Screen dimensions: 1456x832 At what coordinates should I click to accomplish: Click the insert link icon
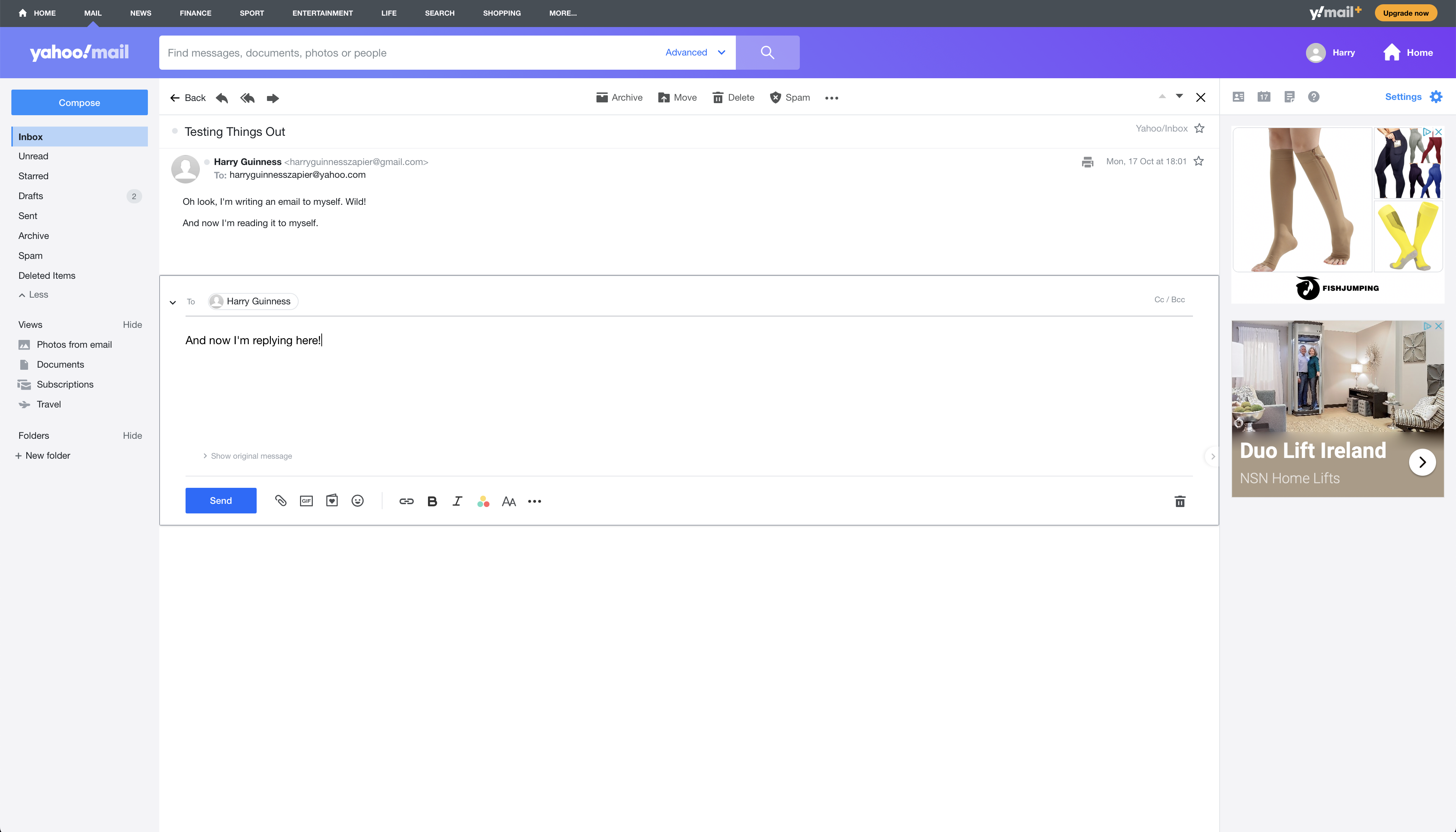(406, 501)
